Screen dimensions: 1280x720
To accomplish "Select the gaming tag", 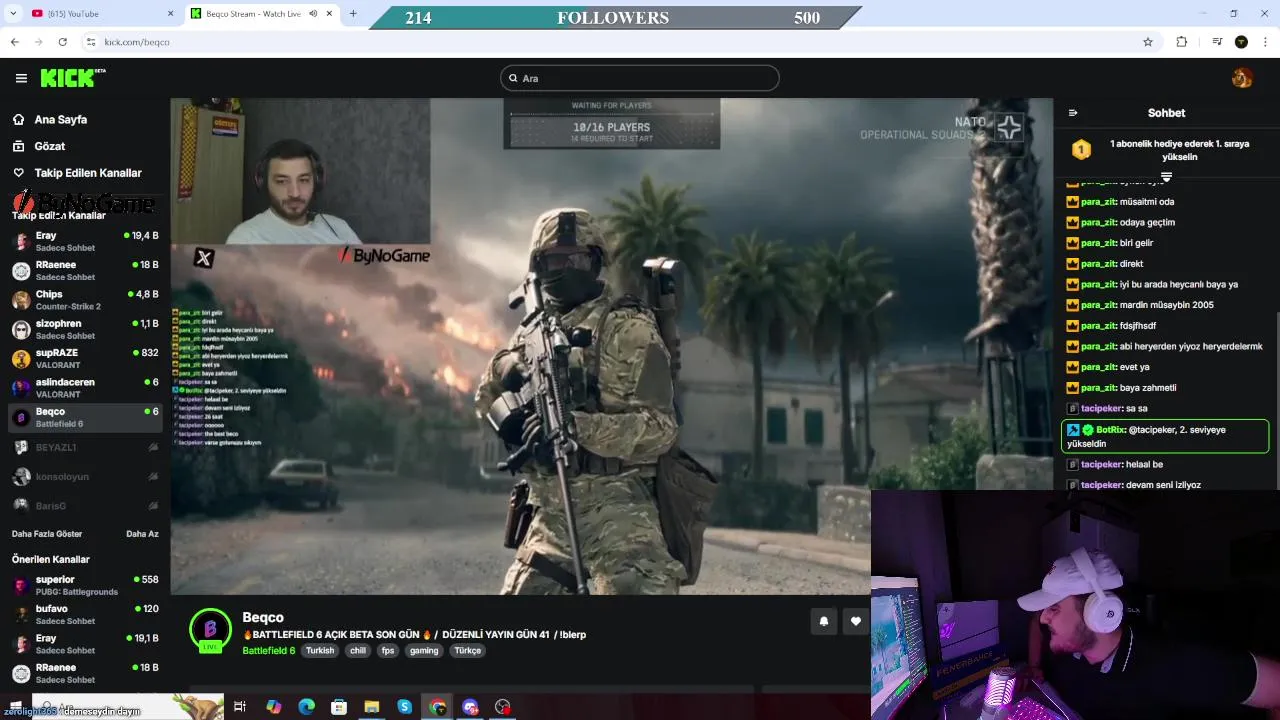I will click(424, 650).
